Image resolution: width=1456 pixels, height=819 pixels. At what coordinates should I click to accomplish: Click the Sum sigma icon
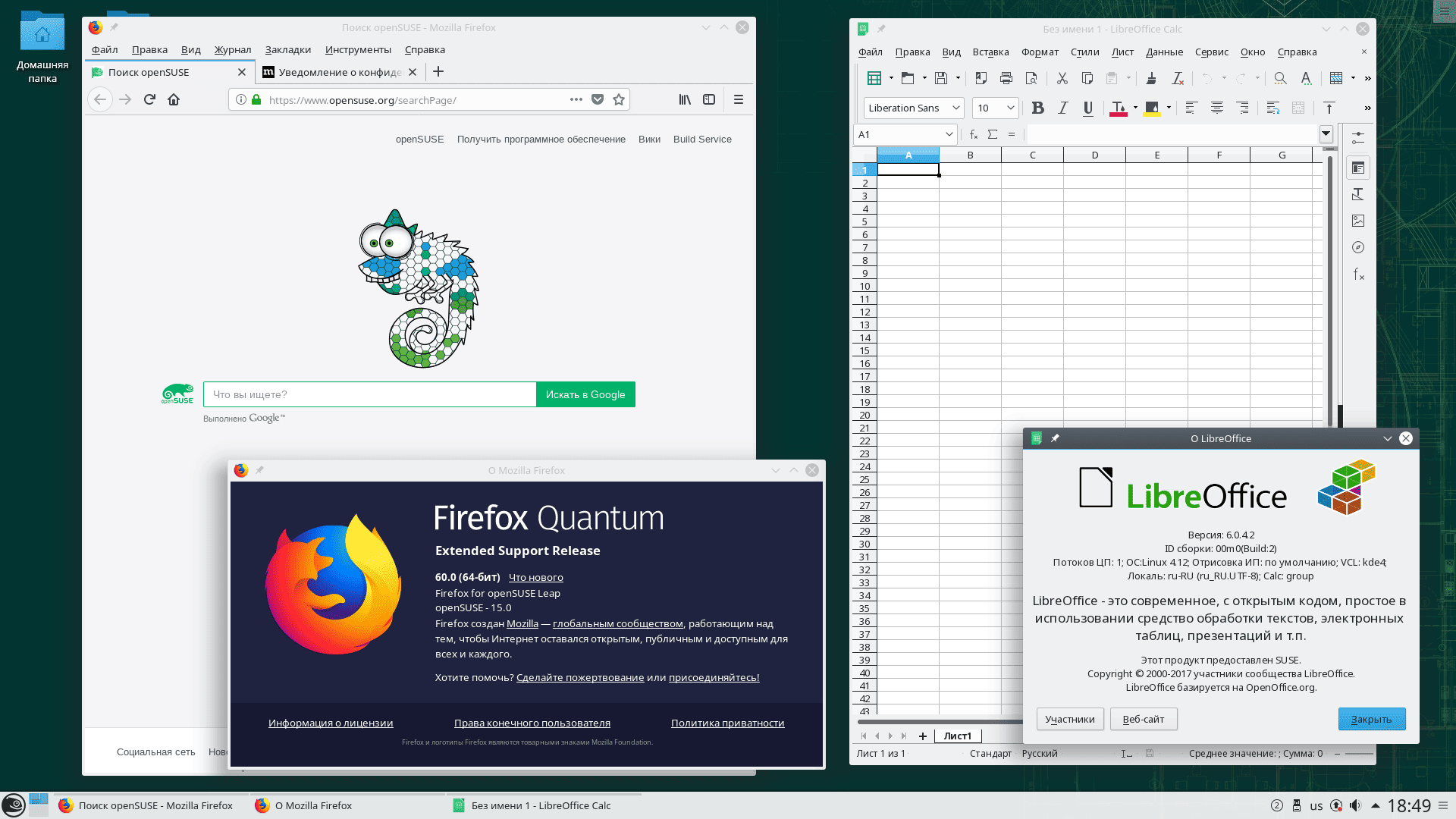[x=993, y=134]
